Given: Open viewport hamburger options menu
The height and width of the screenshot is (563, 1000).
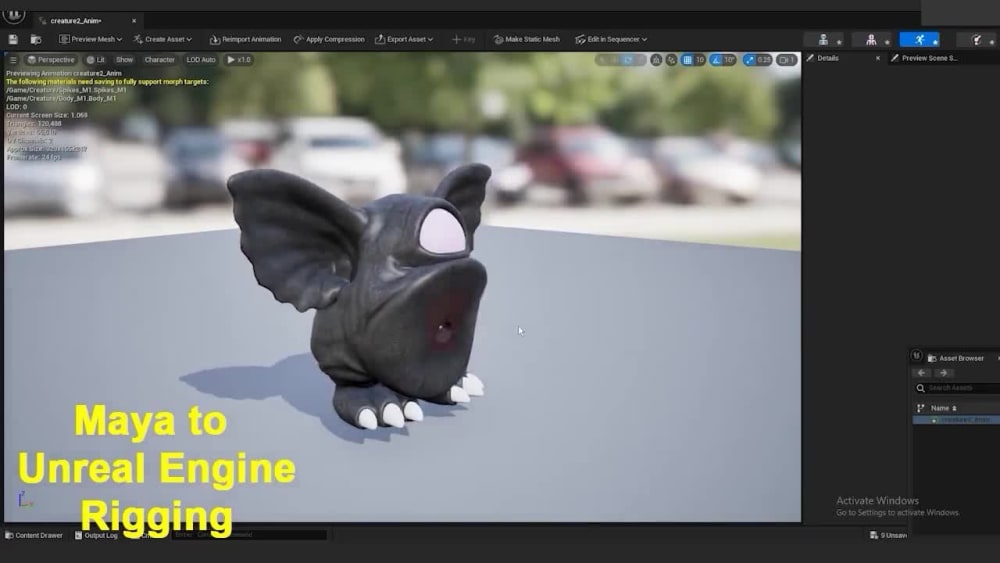Looking at the screenshot, I should coord(13,60).
